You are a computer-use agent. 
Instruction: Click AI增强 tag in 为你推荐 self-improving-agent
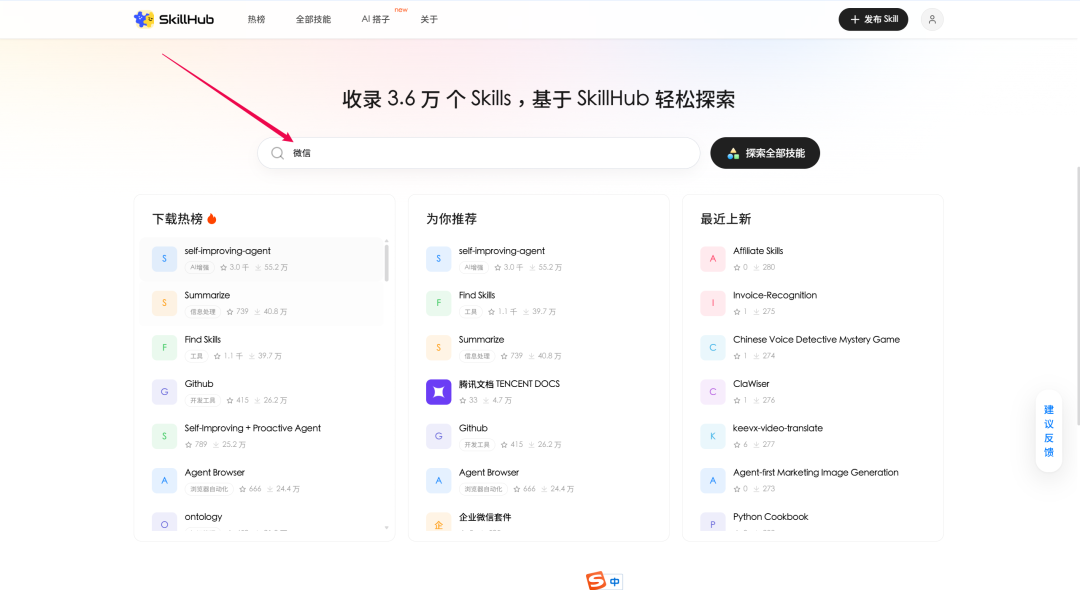click(x=474, y=267)
